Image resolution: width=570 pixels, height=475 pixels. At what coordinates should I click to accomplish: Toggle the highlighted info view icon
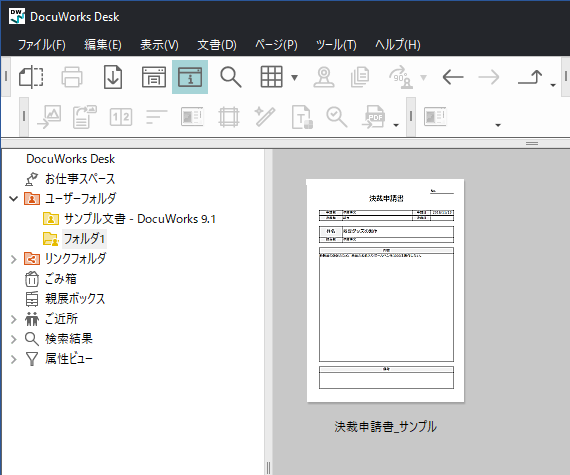(190, 77)
